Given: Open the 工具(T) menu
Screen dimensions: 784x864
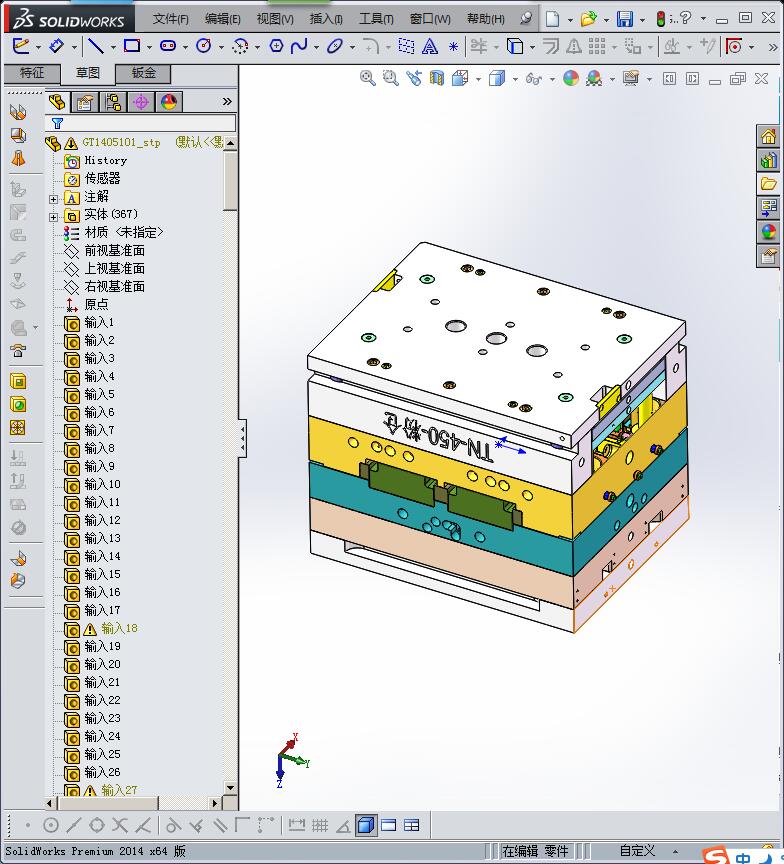Looking at the screenshot, I should pyautogui.click(x=376, y=19).
